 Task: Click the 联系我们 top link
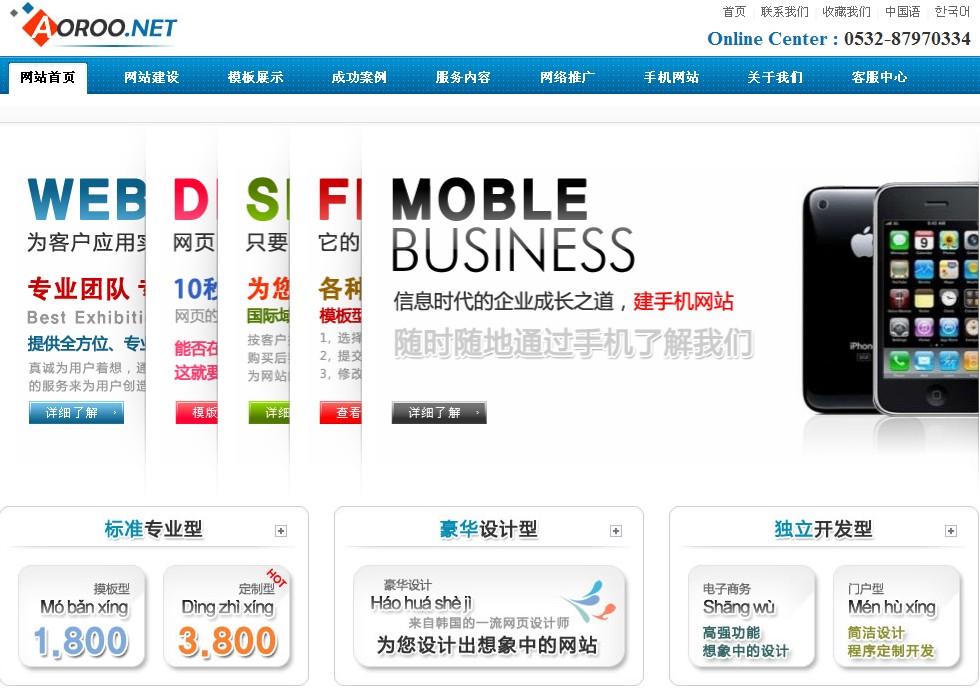click(784, 11)
